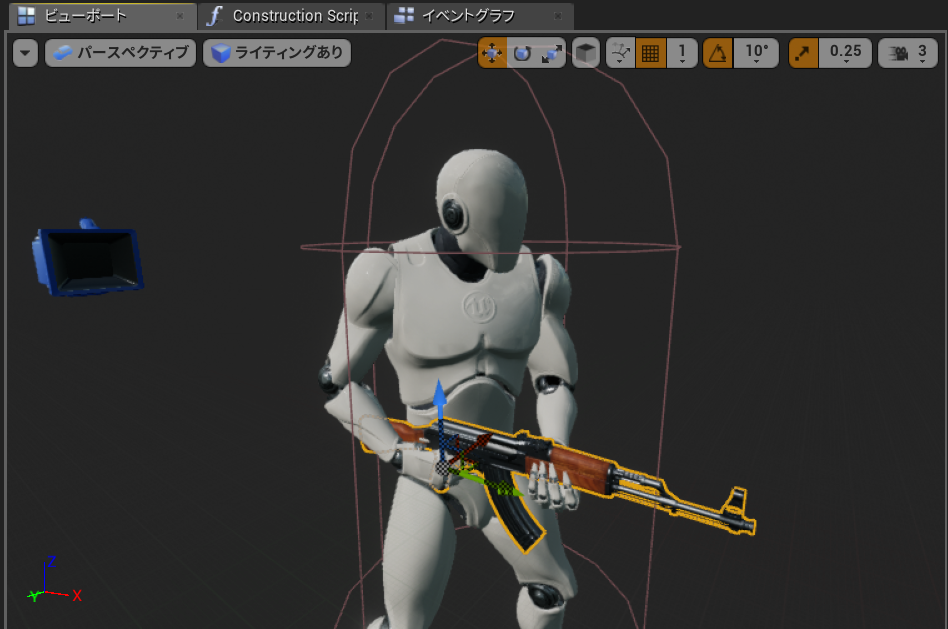Open the viewport options arrow menu
Viewport: 948px width, 629px height.
click(23, 52)
